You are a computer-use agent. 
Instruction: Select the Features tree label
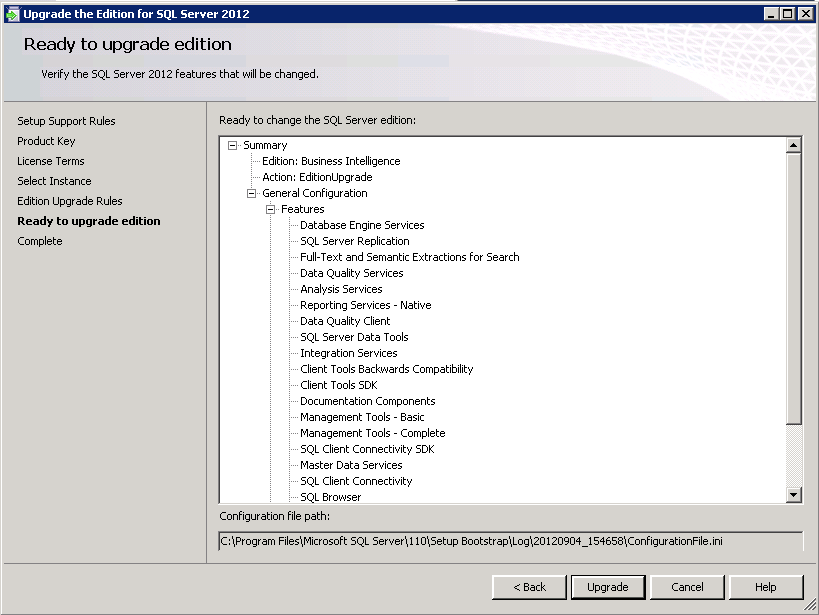pyautogui.click(x=302, y=210)
